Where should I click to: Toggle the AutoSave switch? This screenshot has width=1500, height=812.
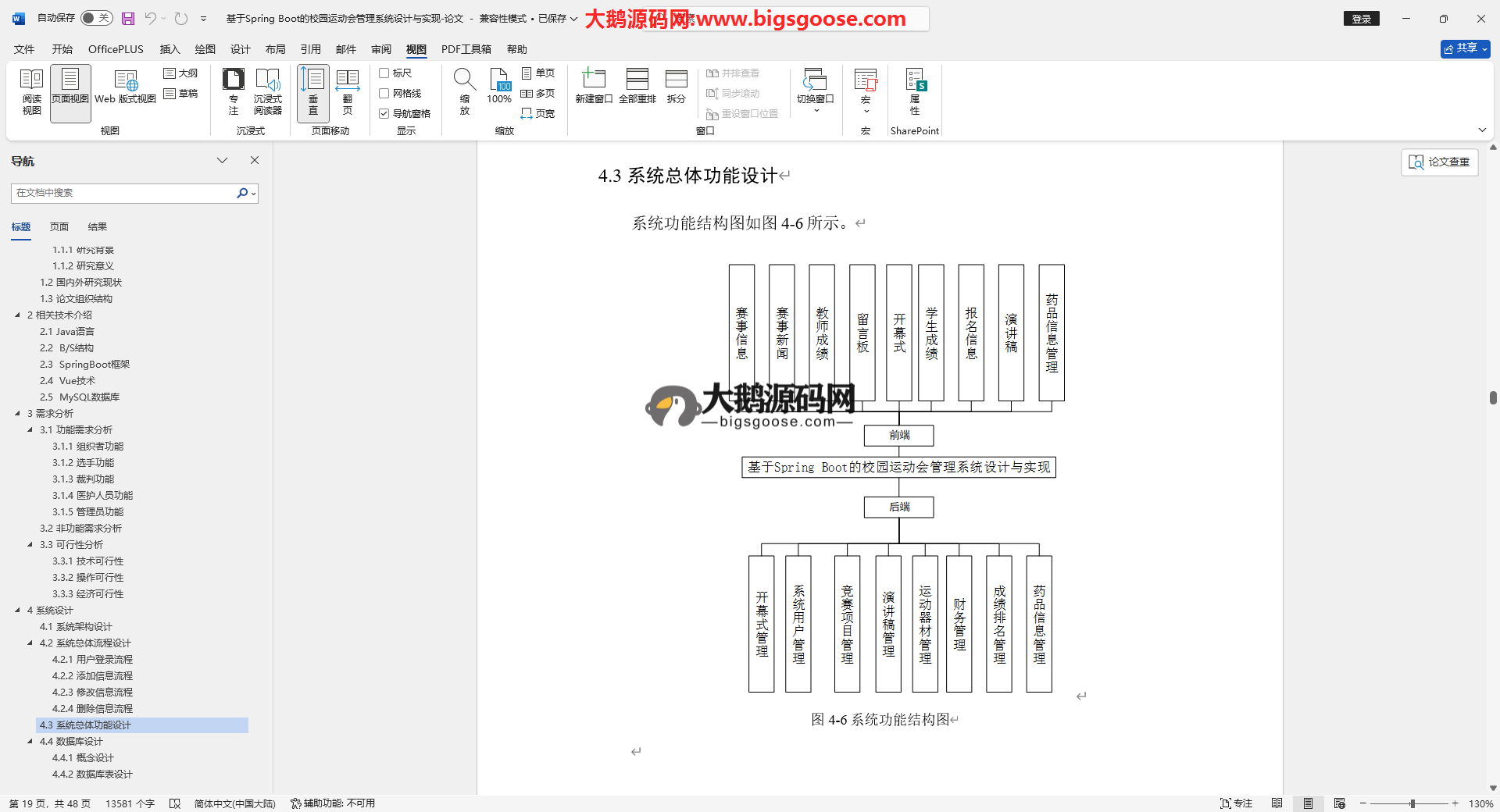96,18
